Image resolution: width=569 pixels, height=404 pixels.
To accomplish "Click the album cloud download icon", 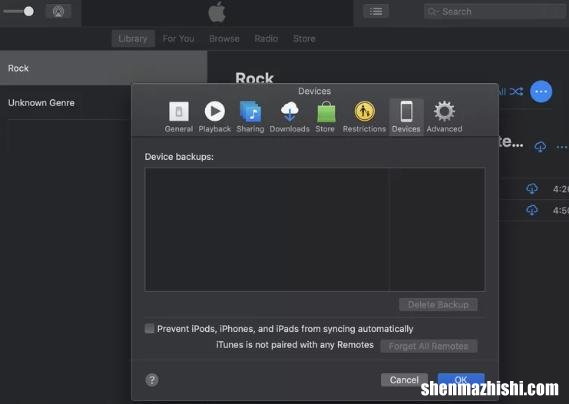I will [540, 147].
